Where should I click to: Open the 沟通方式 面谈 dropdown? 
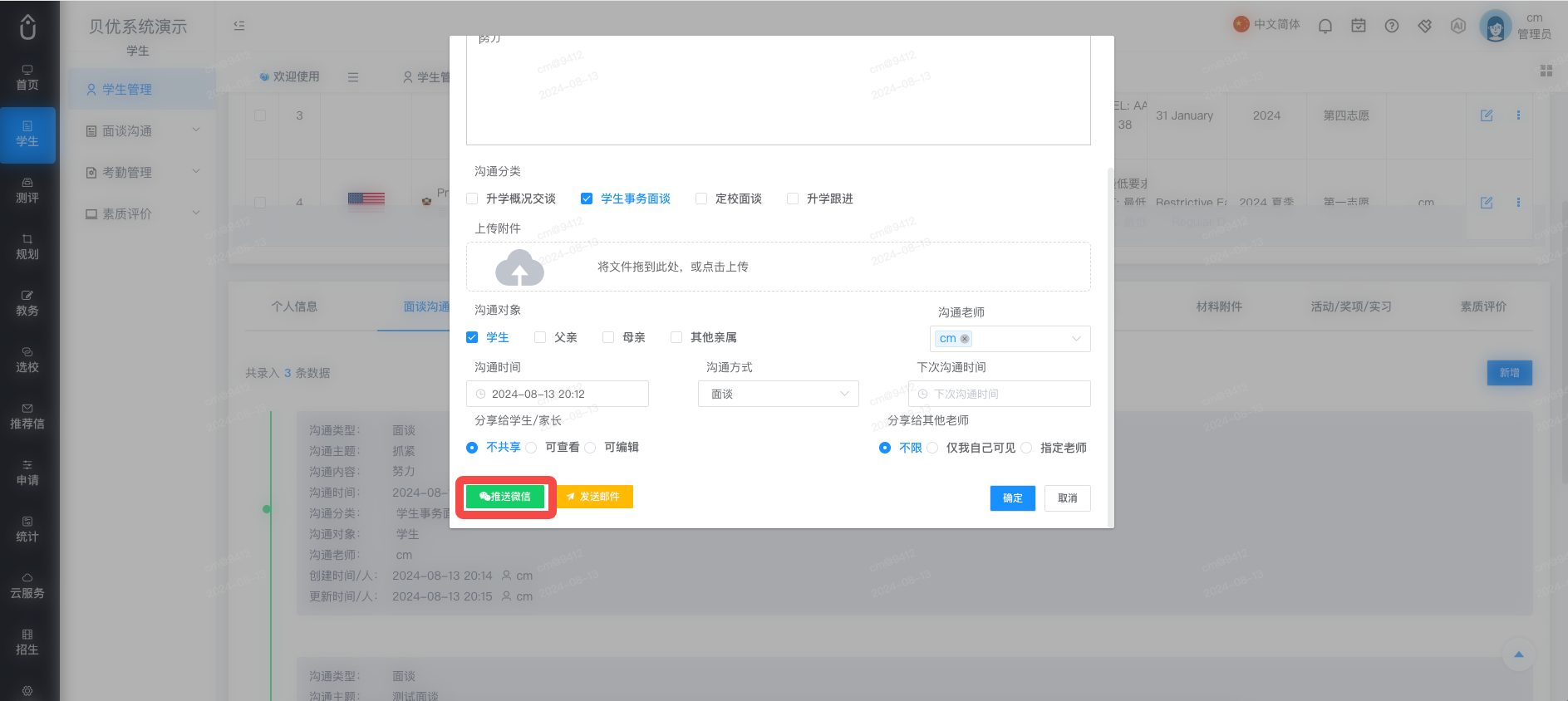[x=779, y=394]
